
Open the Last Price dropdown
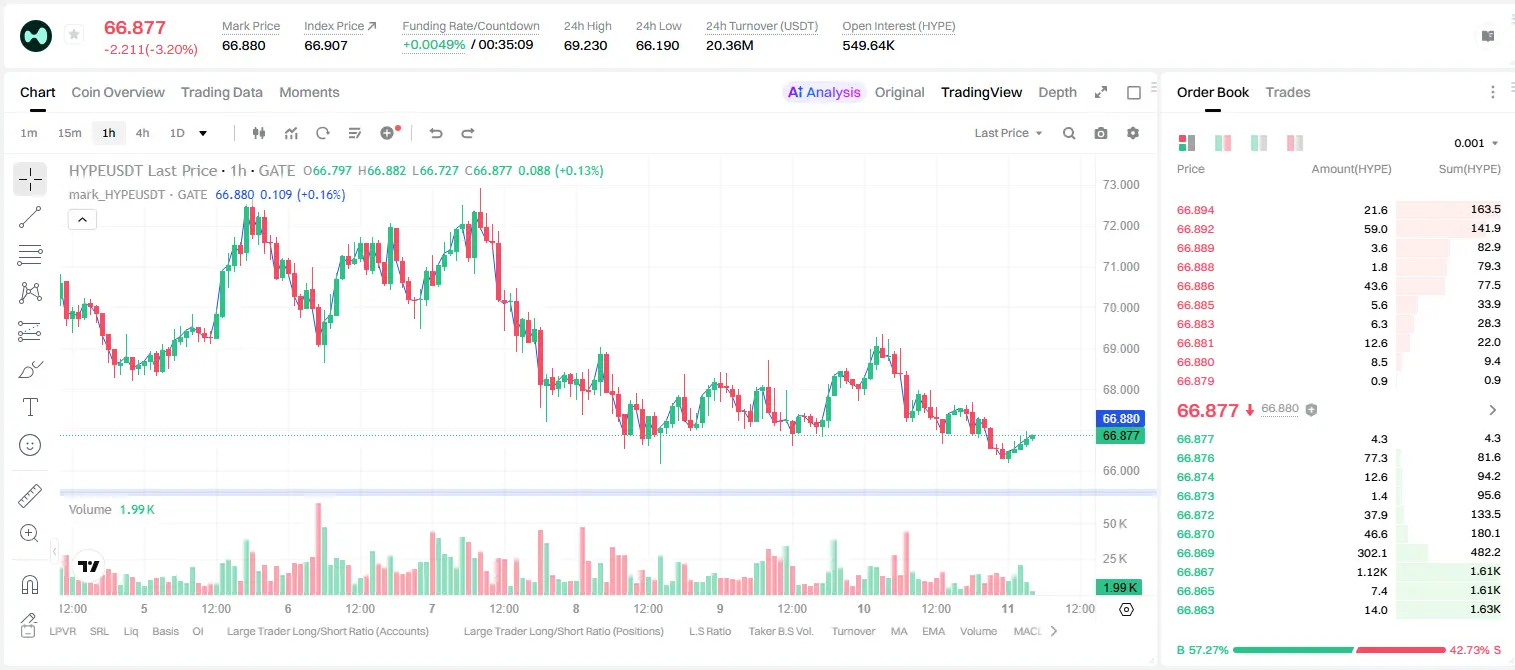1008,133
